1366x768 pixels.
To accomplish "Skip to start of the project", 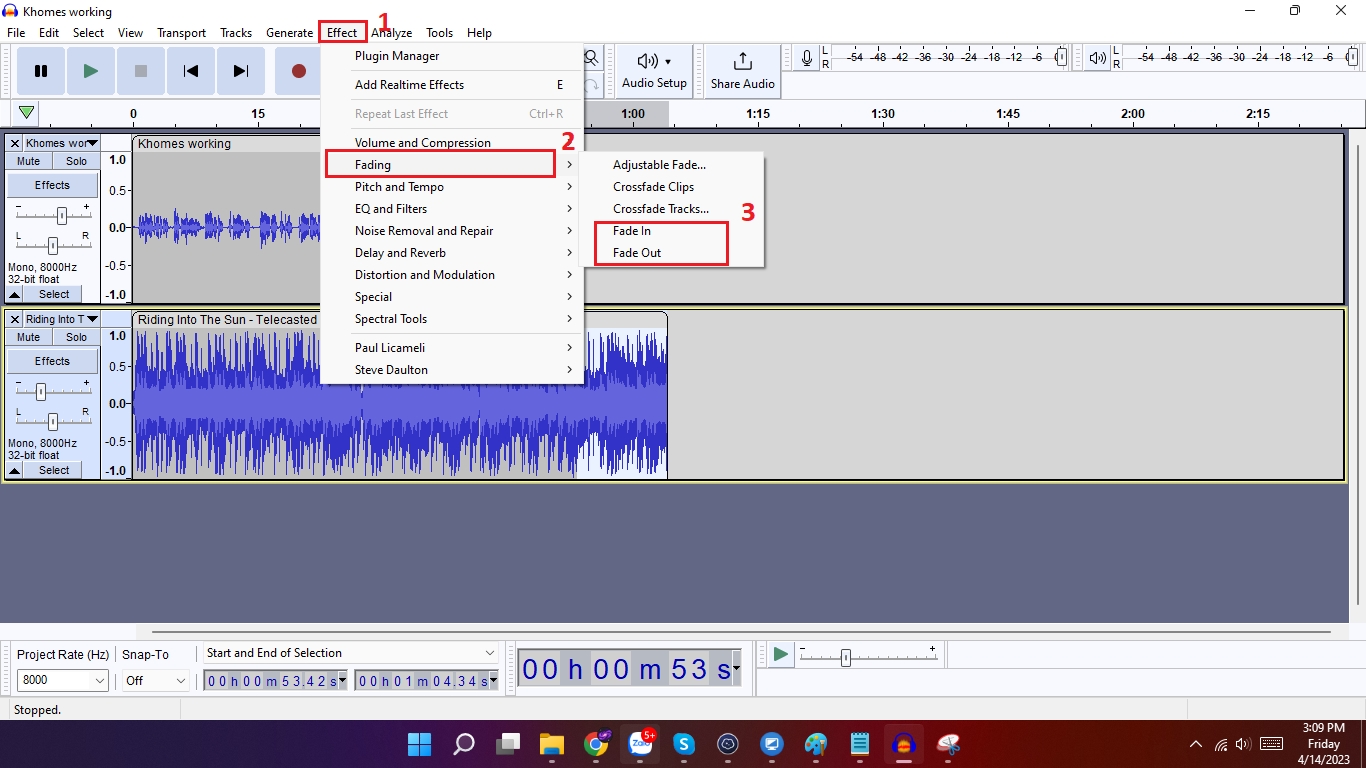I will click(191, 71).
